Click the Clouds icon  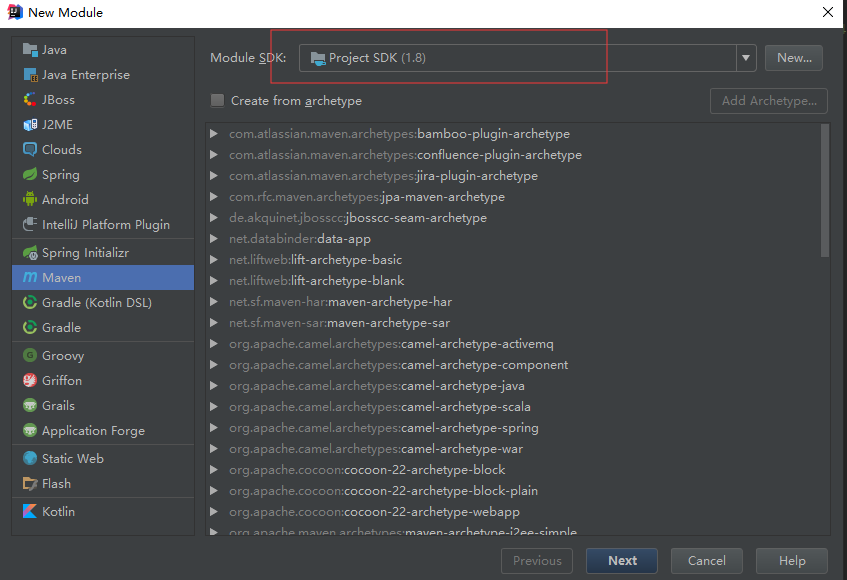(30, 150)
